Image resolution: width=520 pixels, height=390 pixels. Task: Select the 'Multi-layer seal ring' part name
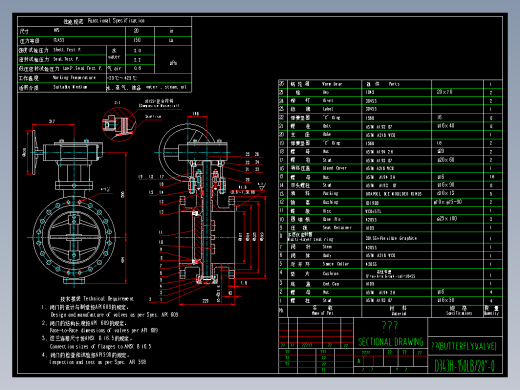[x=310, y=239]
